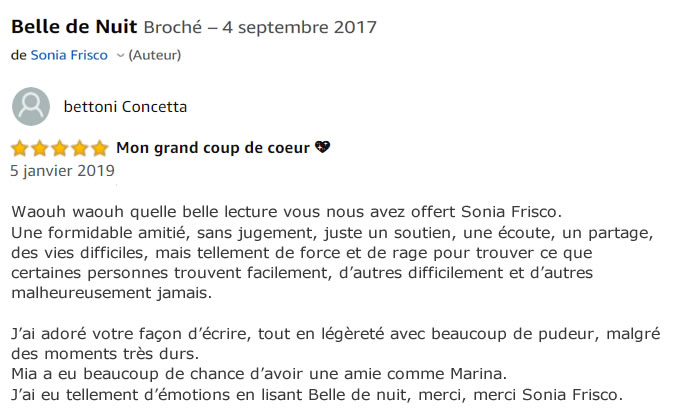Open the 'Mon grand coup de coeur' review title
700x420 pixels.
point(213,148)
